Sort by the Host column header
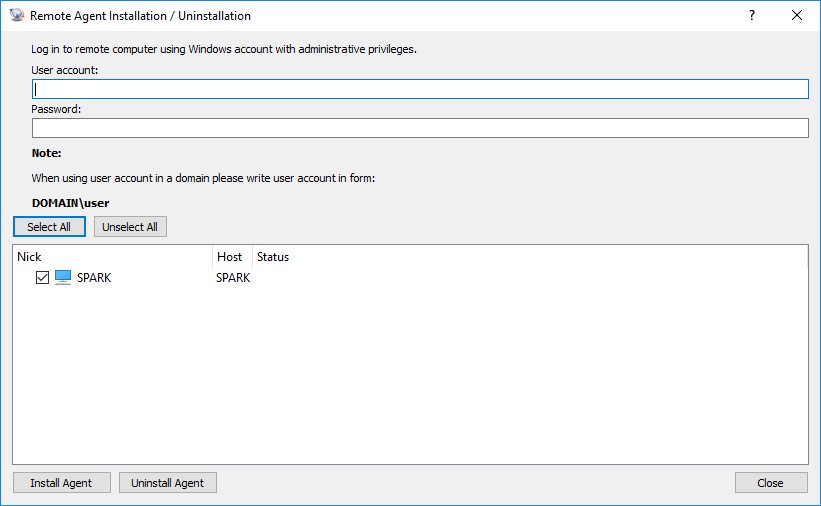Screen dimensions: 821x506 click(x=231, y=257)
